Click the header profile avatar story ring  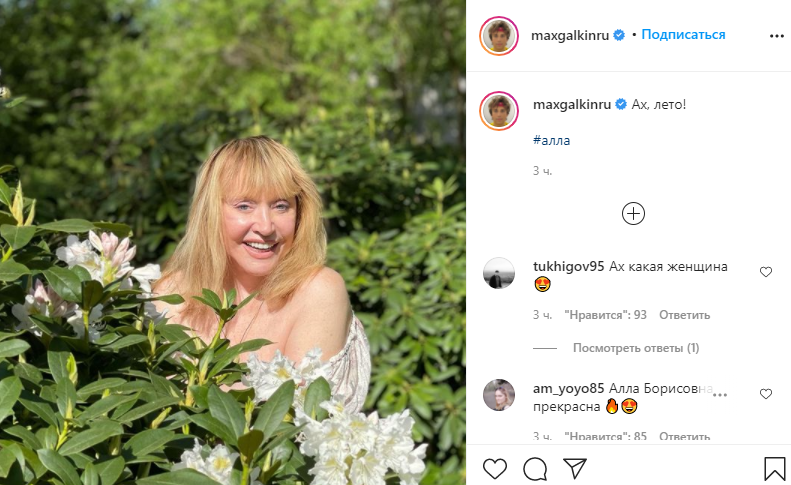[499, 35]
